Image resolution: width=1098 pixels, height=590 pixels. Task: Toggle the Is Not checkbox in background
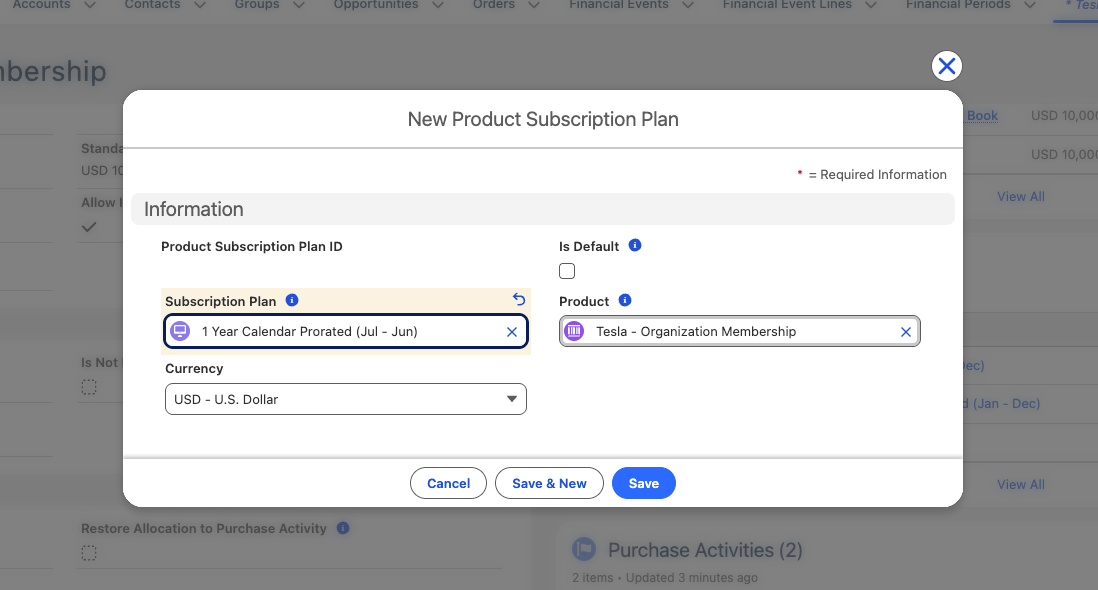[x=89, y=387]
